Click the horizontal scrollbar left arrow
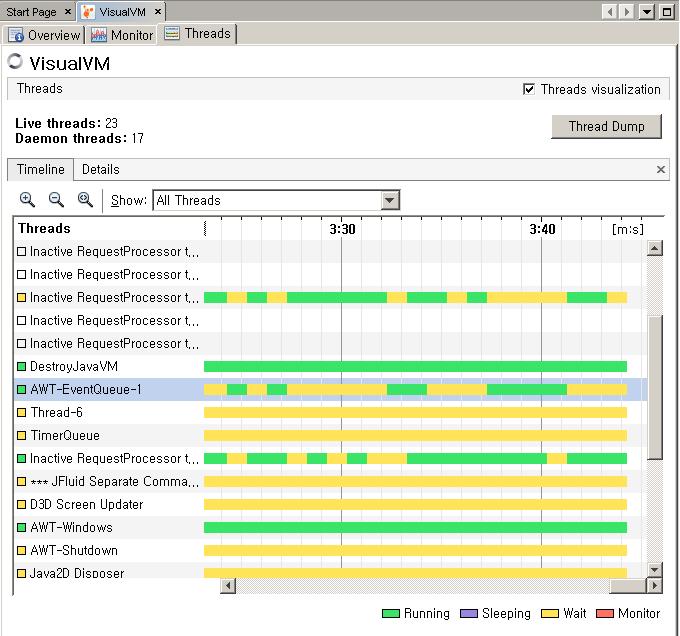Image resolution: width=680 pixels, height=636 pixels. click(228, 586)
